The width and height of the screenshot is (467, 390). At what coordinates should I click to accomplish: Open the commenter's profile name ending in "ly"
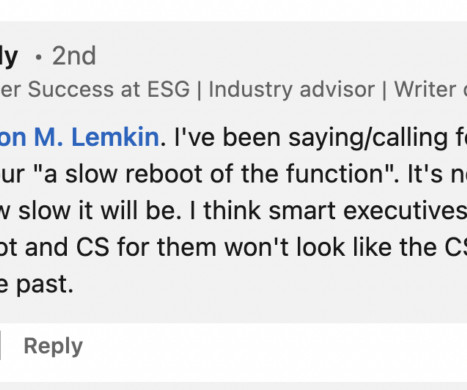click(9, 56)
